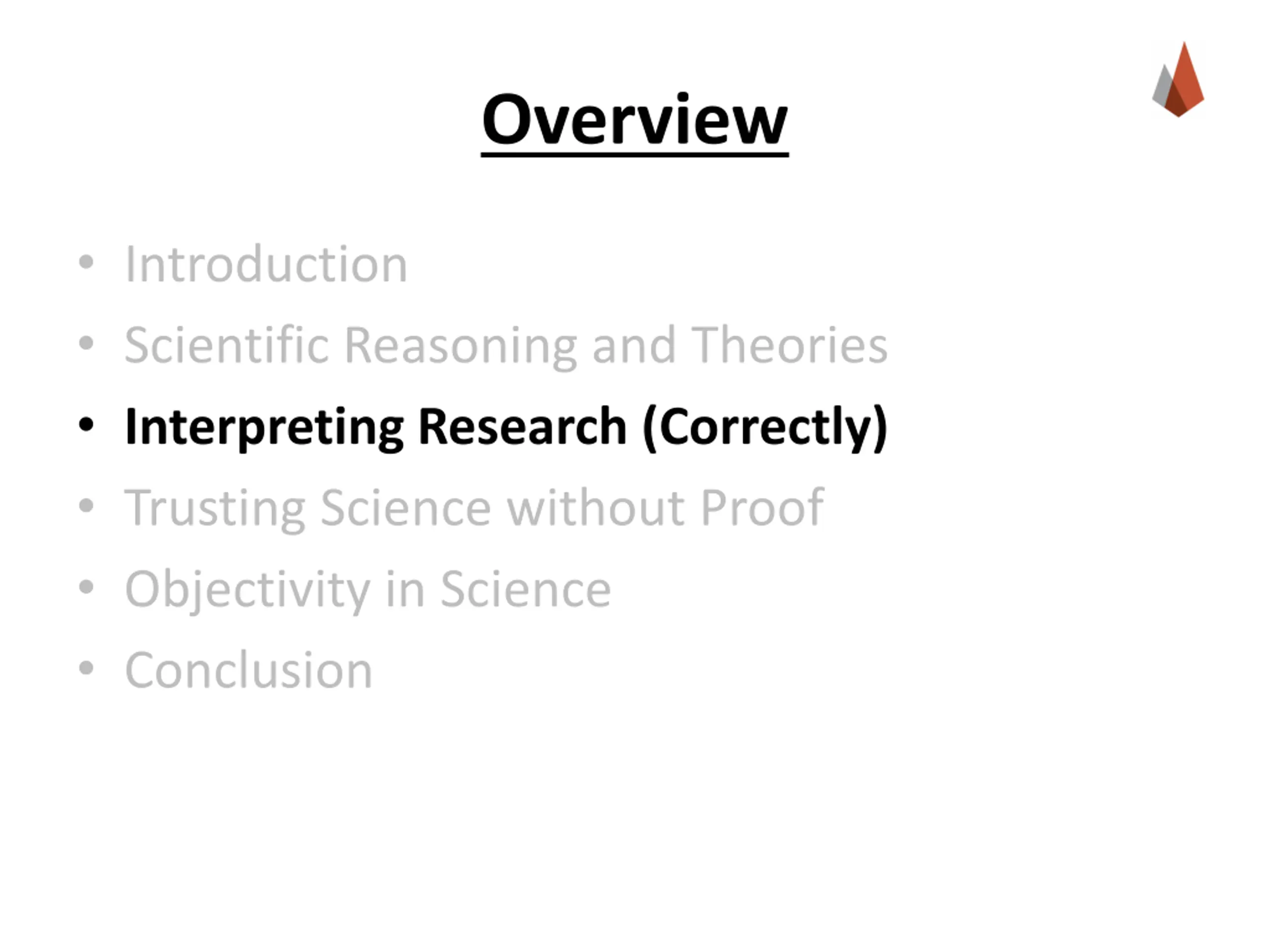Select Trusting Science without Proof text
This screenshot has height=952, width=1270.
point(474,508)
